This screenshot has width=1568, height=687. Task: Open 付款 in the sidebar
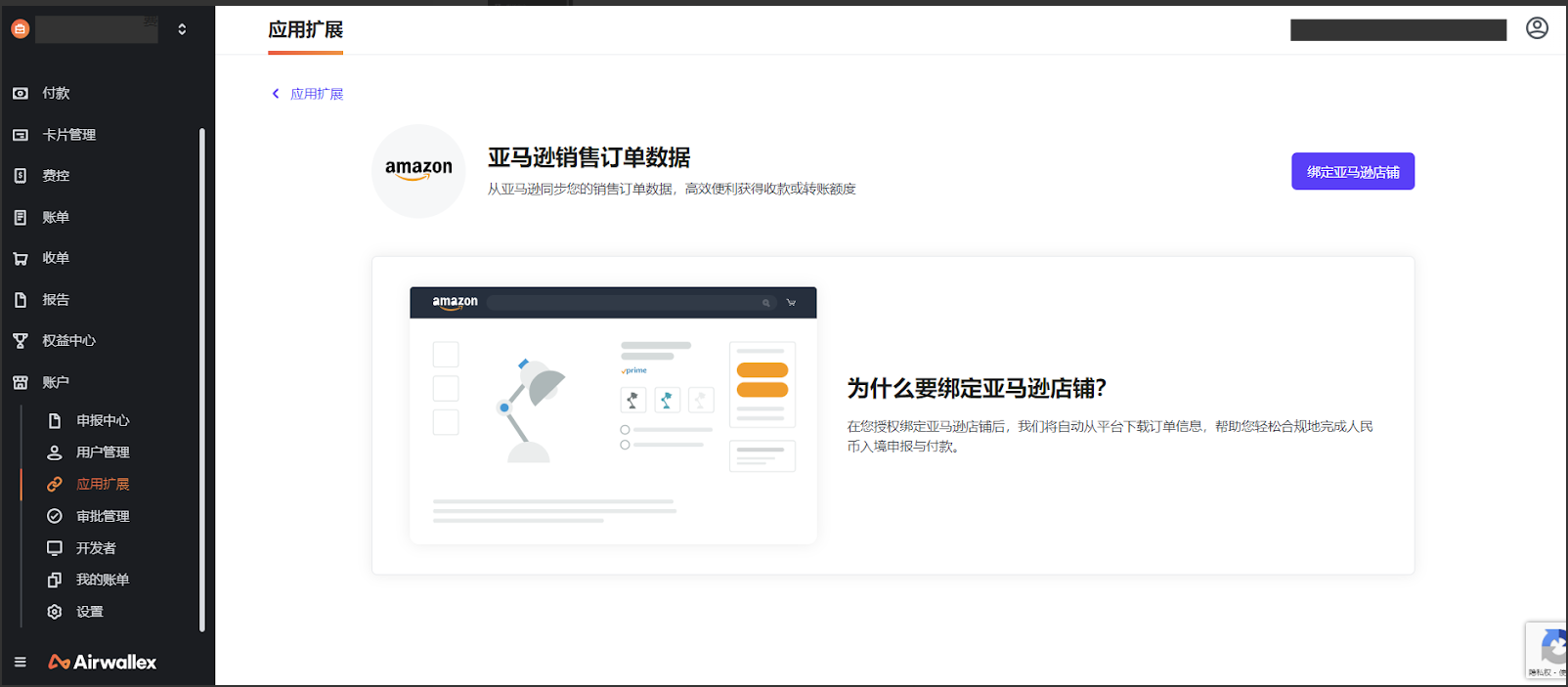click(x=56, y=93)
